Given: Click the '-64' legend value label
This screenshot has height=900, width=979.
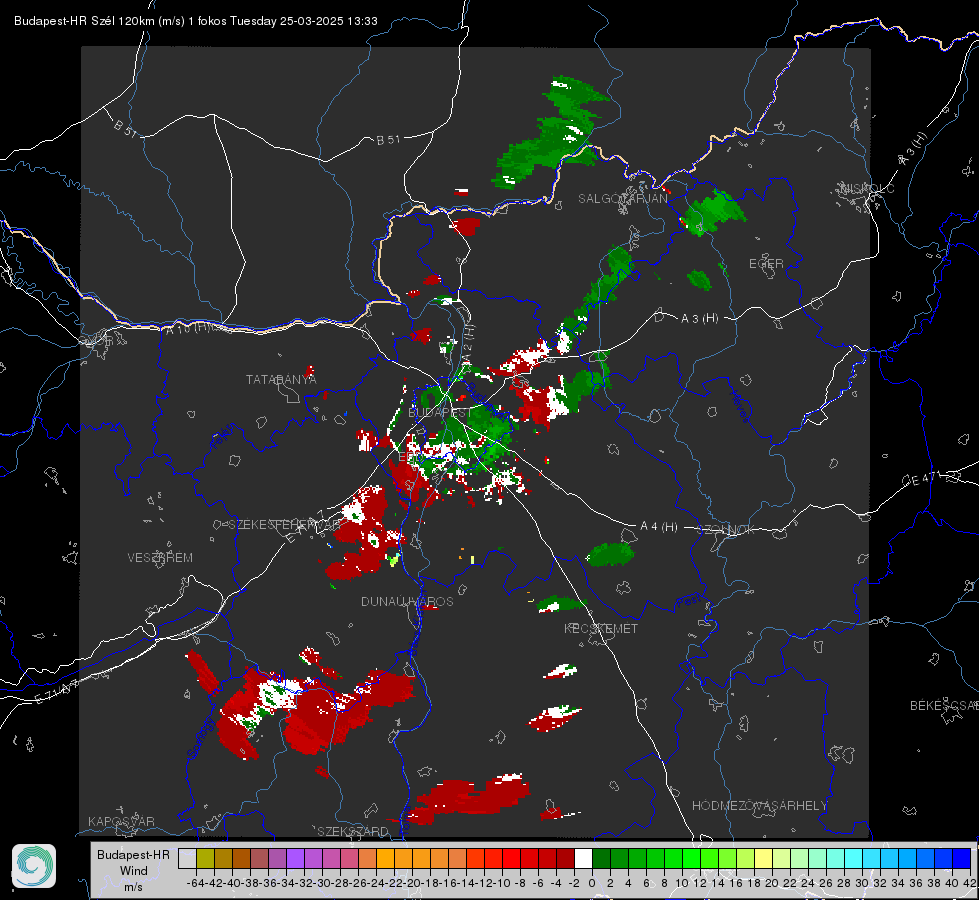Looking at the screenshot, I should (x=195, y=883).
